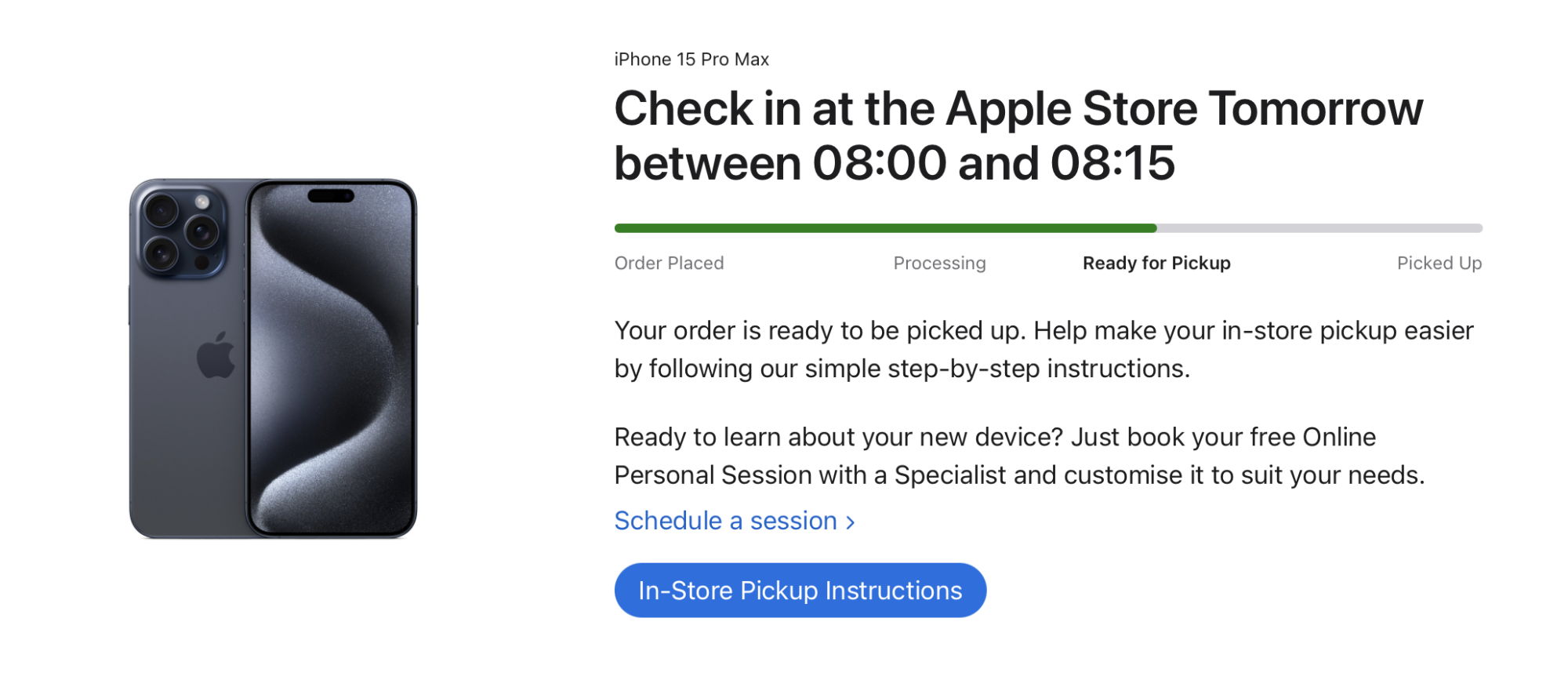Open the Schedule a session link
The width and height of the screenshot is (1568, 680).
click(x=726, y=521)
